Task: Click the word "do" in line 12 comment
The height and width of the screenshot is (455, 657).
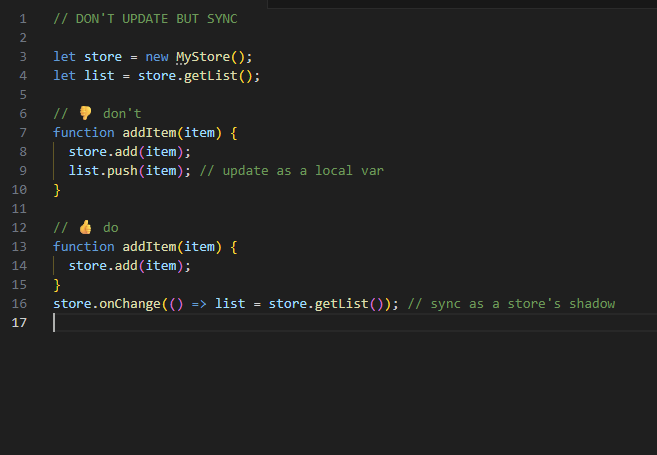Action: coord(111,228)
